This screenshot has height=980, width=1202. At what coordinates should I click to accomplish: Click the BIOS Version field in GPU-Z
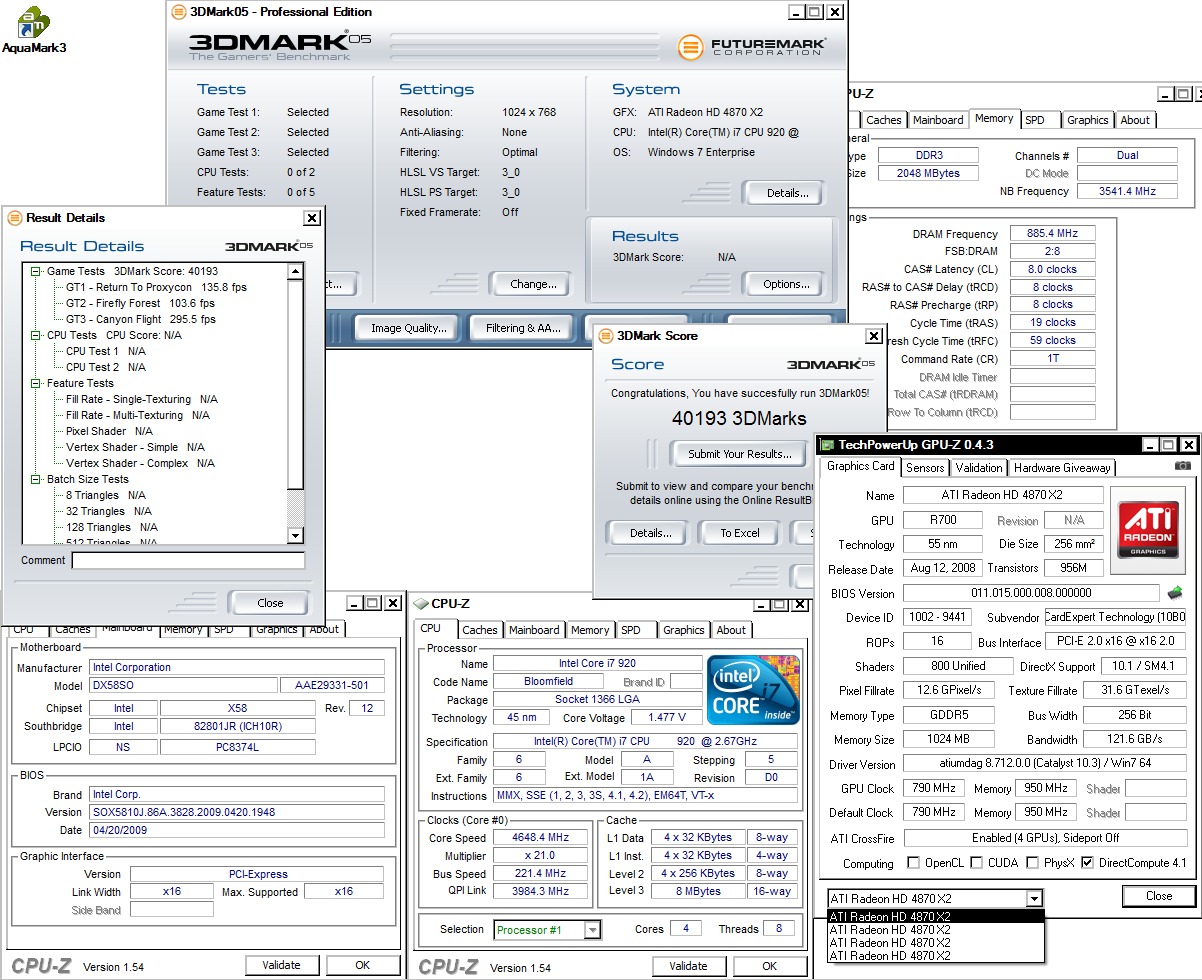[x=1031, y=593]
